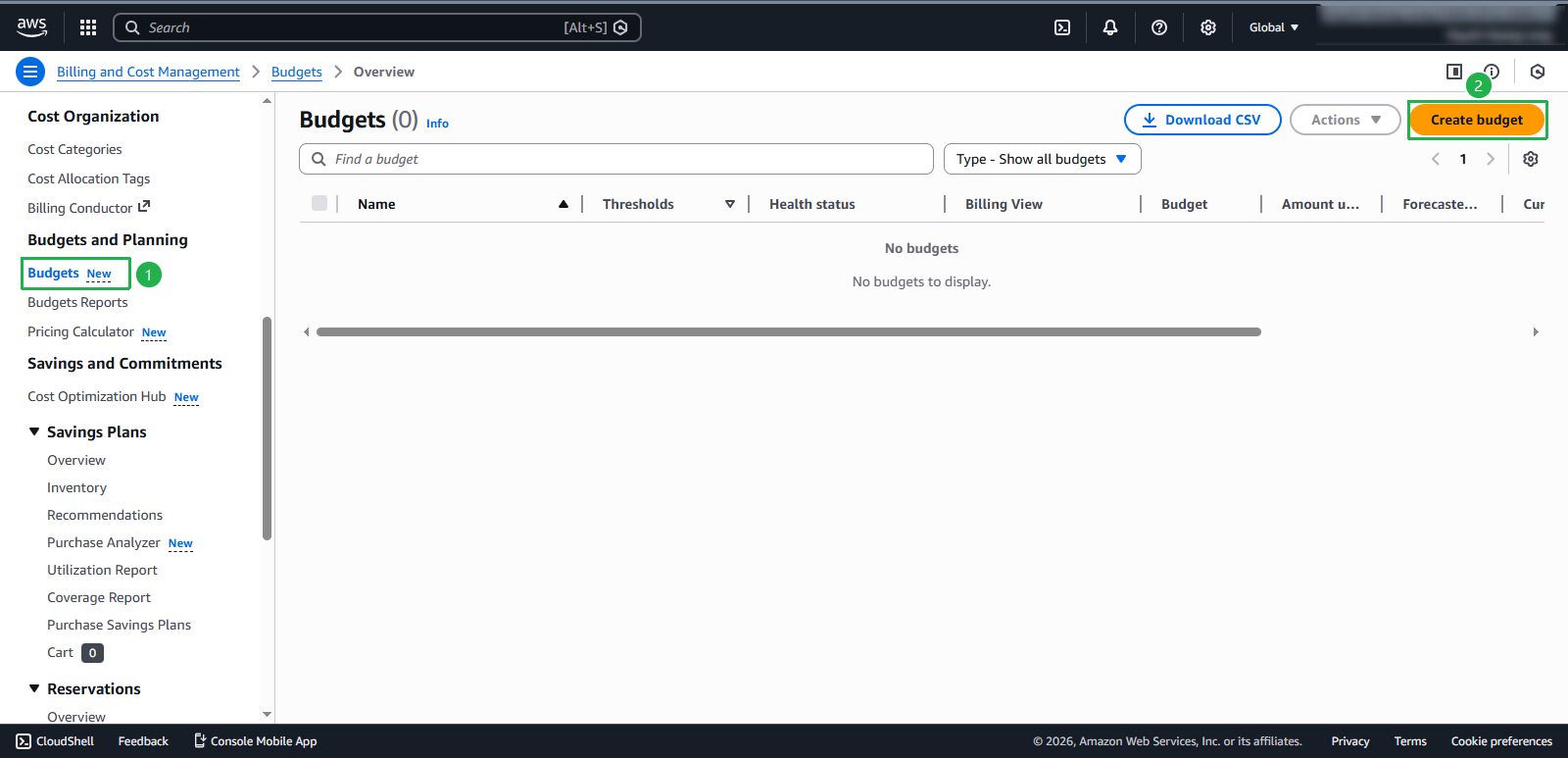Open Coverage Report under Savings Plans
1568x758 pixels.
(x=99, y=597)
